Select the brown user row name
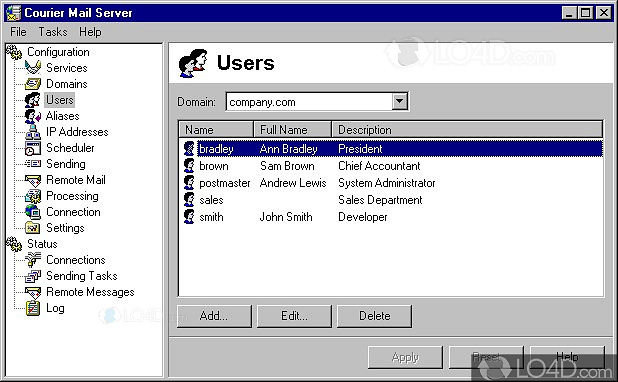Screen dimensions: 618x382 point(214,166)
